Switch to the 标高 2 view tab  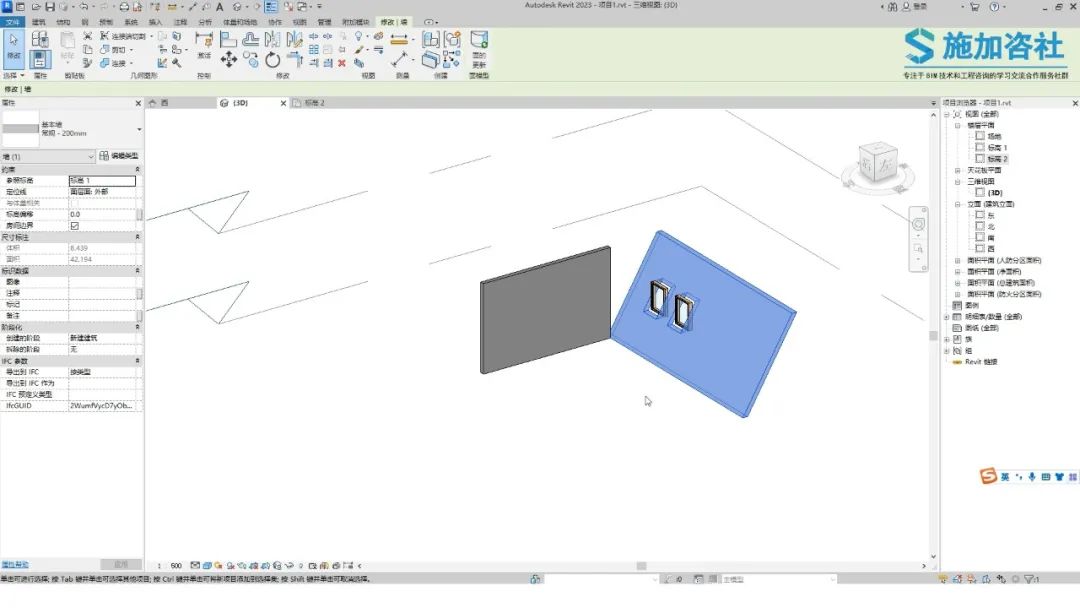click(x=314, y=103)
